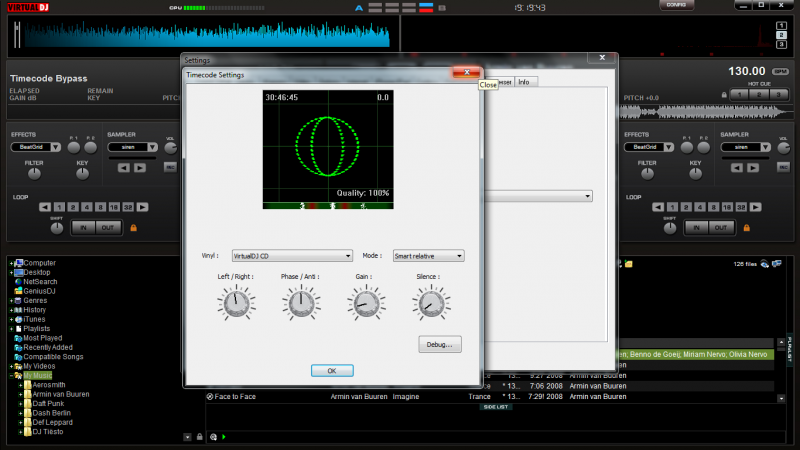Toggle the left deck loop lock icon
The height and width of the screenshot is (450, 800).
point(133,228)
